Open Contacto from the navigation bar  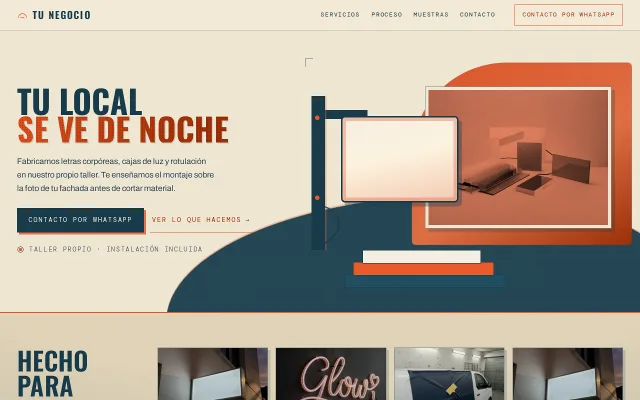[x=477, y=15]
